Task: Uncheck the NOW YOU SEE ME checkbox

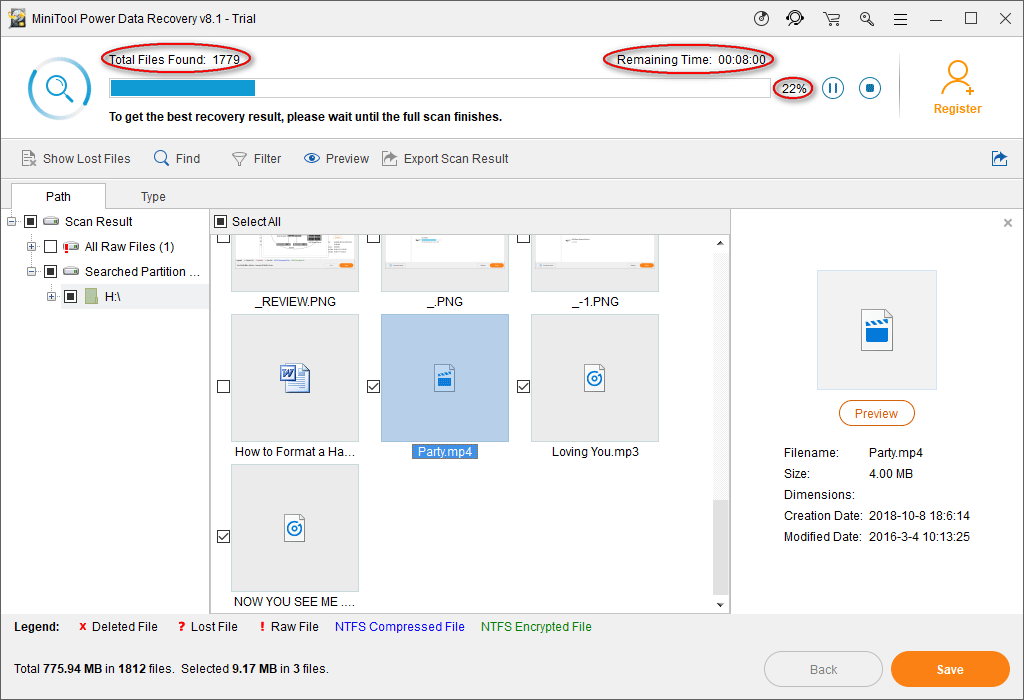Action: point(223,536)
